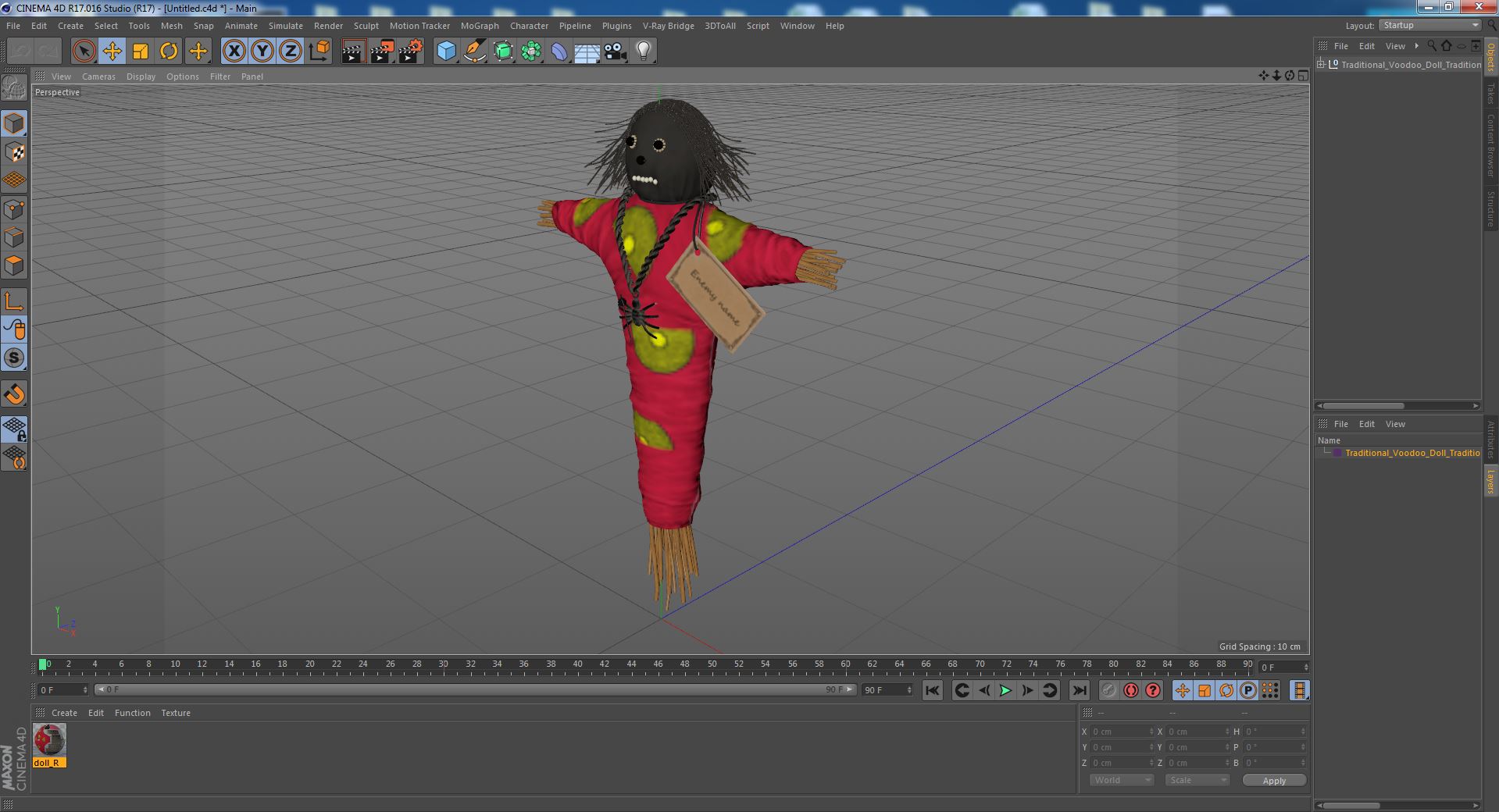Open the MoGraph menu
Screen dimensions: 1499x812
click(x=479, y=26)
